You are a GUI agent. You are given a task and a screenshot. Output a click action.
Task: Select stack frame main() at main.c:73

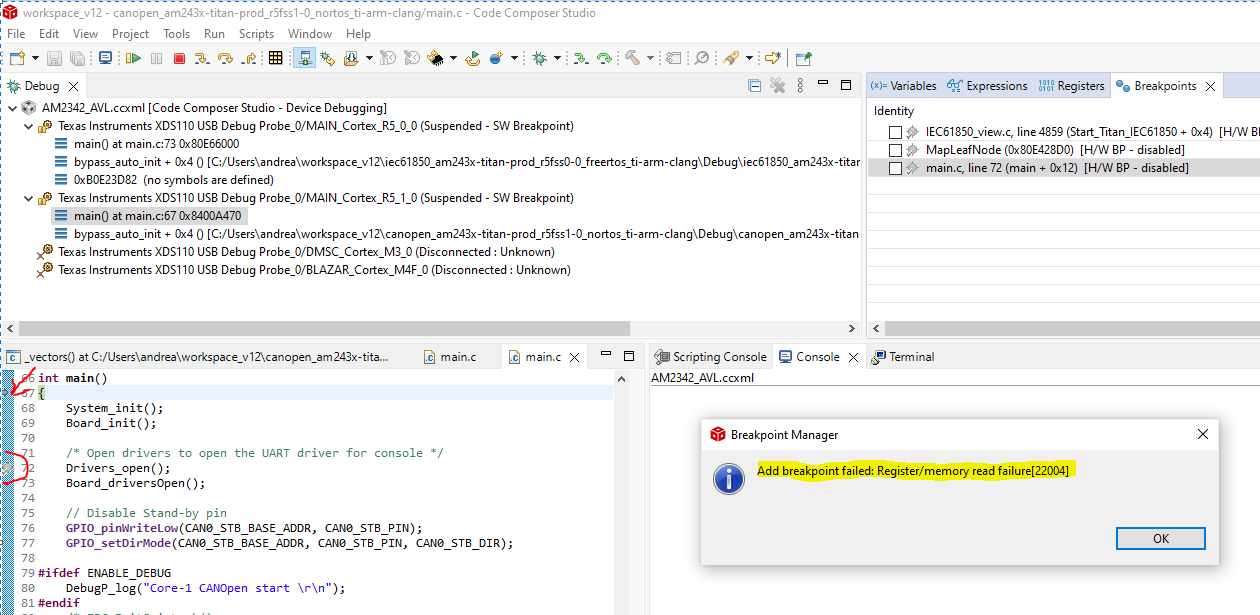(x=156, y=144)
